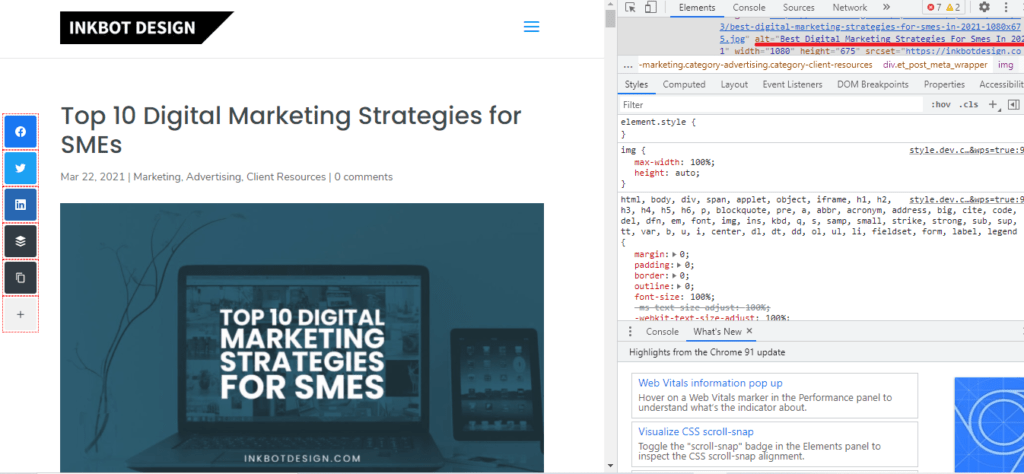Viewport: 1024px width, 474px height.
Task: Select the Styles sidebar tab
Action: (636, 84)
